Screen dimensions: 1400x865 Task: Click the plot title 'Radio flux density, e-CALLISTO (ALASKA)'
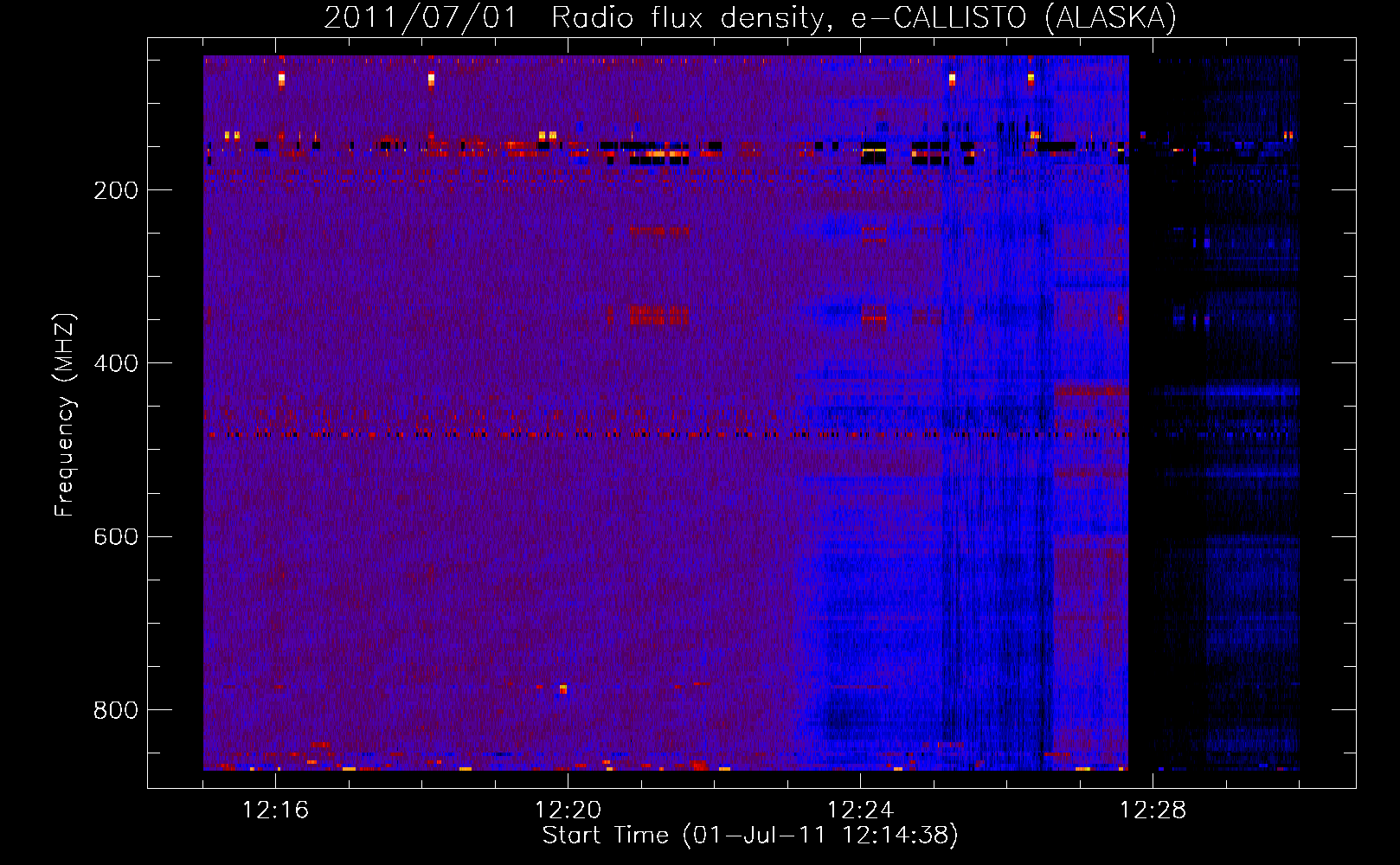click(x=864, y=17)
